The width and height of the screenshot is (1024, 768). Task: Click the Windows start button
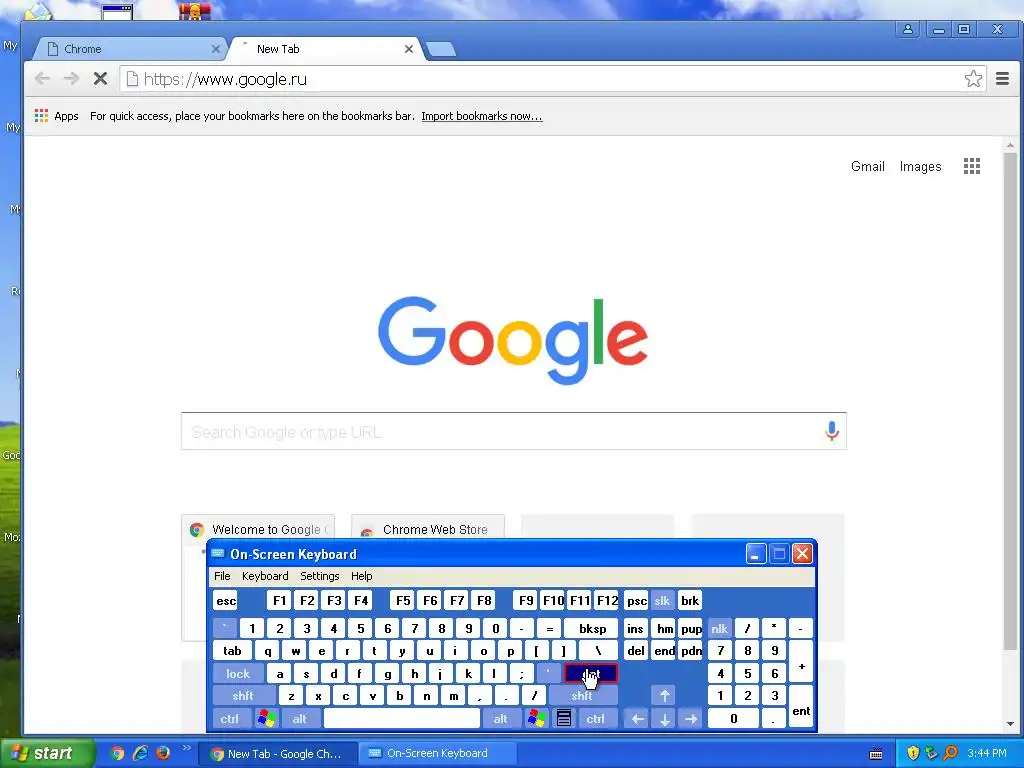pos(46,753)
